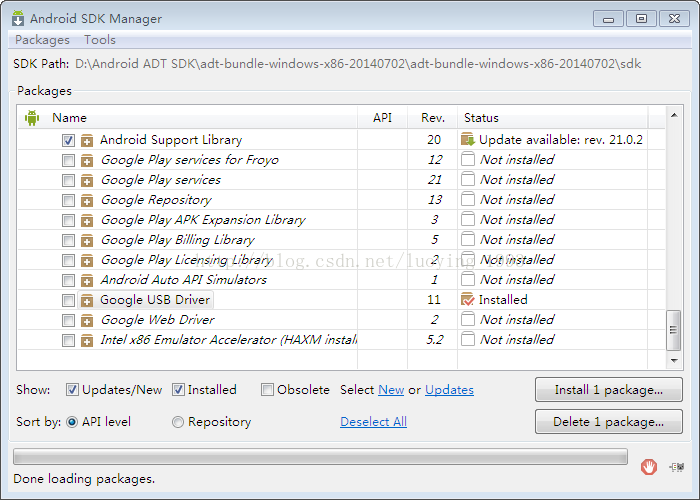Toggle the Updates/New filter checkbox

(73, 390)
